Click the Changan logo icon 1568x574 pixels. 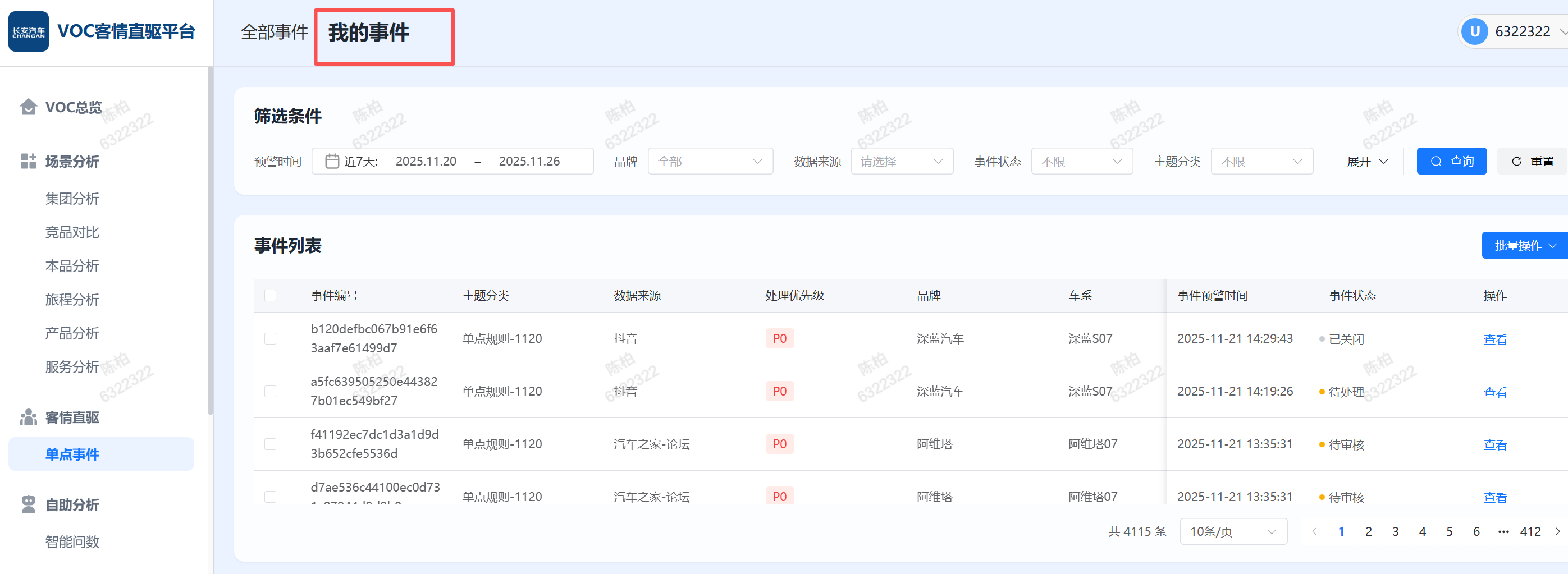[x=29, y=31]
